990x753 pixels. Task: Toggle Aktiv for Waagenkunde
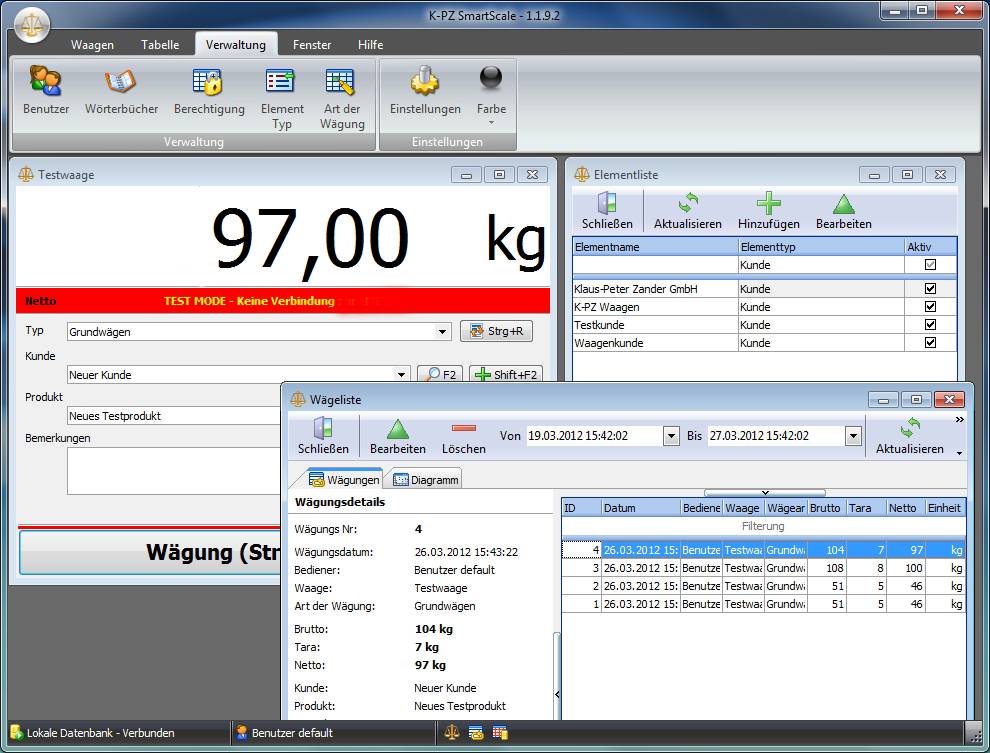[930, 343]
